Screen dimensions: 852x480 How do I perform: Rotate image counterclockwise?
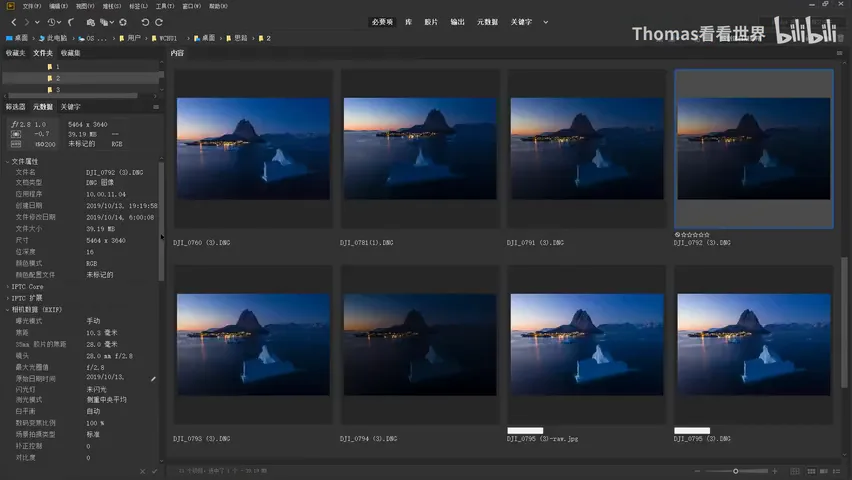coord(145,22)
